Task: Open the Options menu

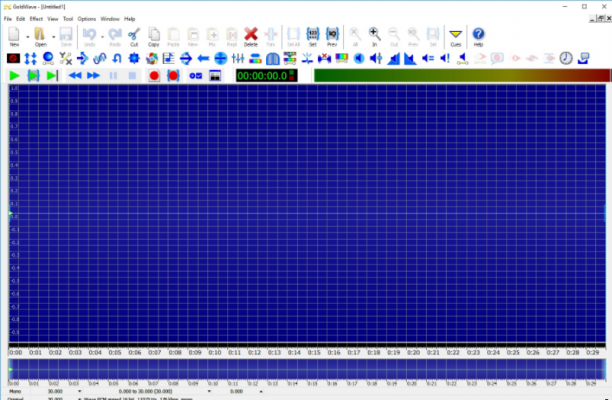Action: [x=86, y=19]
